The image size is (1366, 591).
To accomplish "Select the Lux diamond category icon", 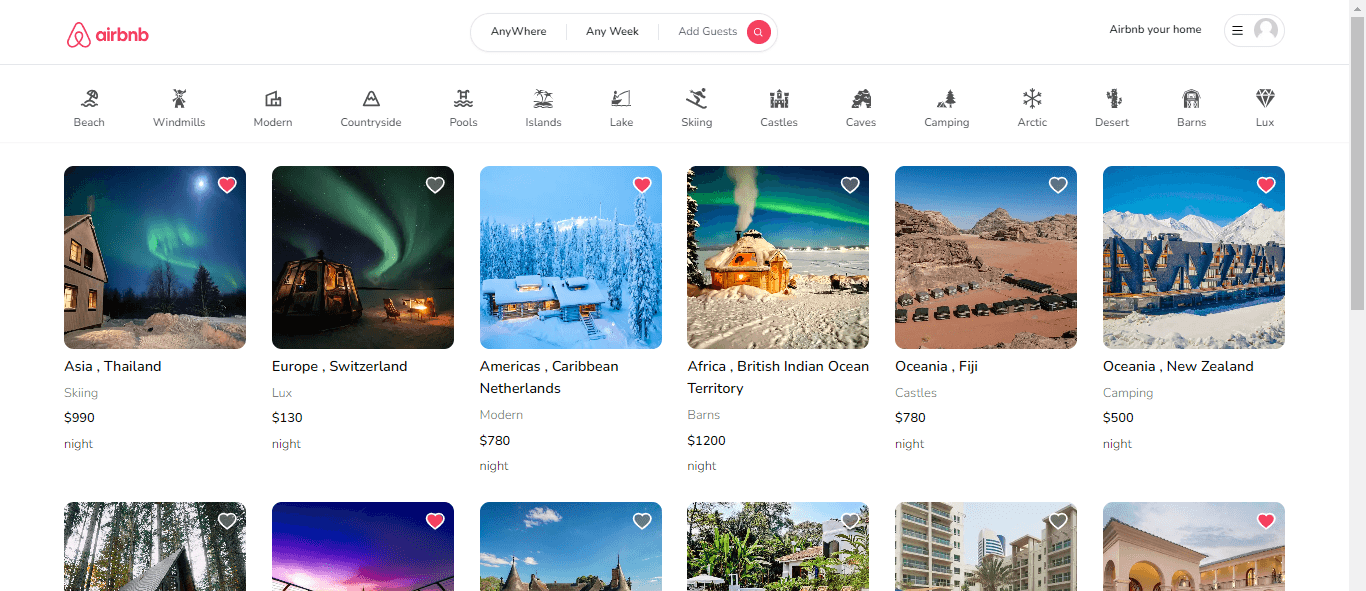I will (x=1265, y=98).
